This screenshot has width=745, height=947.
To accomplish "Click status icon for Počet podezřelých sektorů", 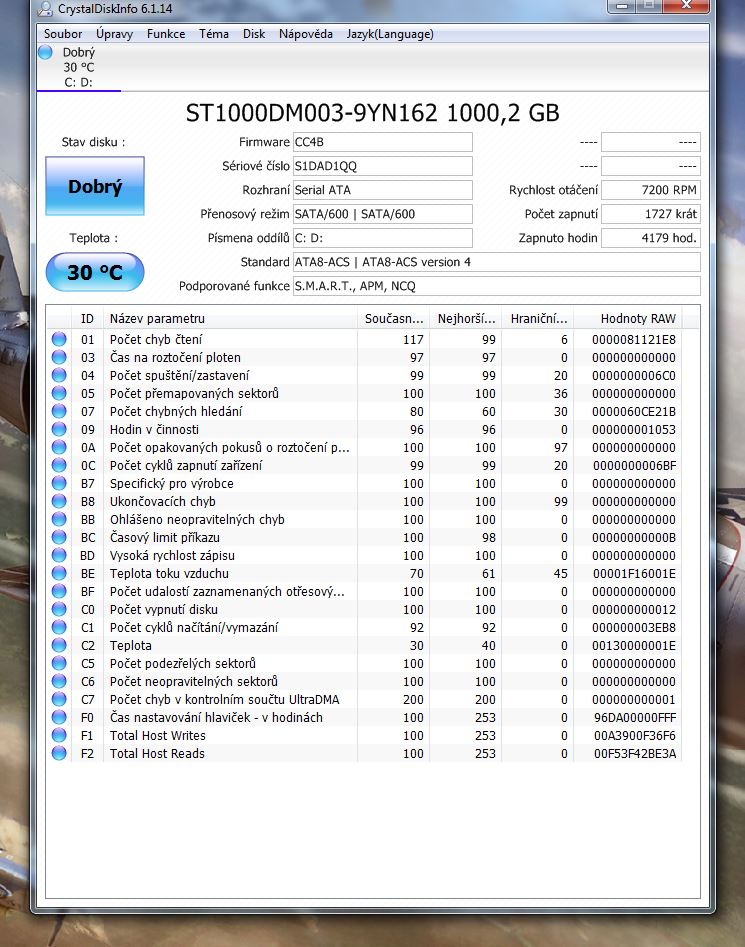I will (60, 664).
